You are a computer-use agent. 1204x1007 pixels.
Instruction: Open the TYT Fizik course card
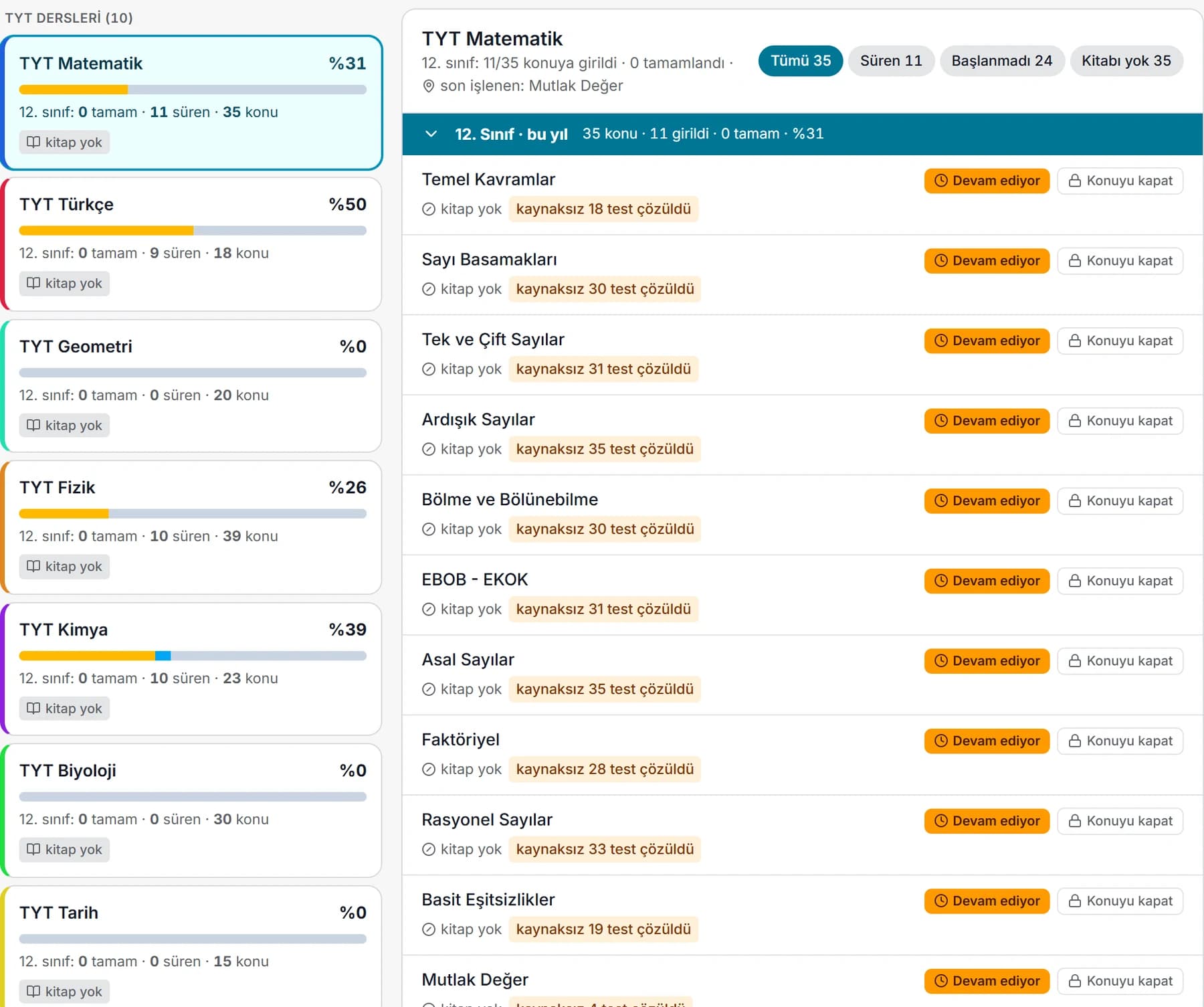(x=192, y=527)
